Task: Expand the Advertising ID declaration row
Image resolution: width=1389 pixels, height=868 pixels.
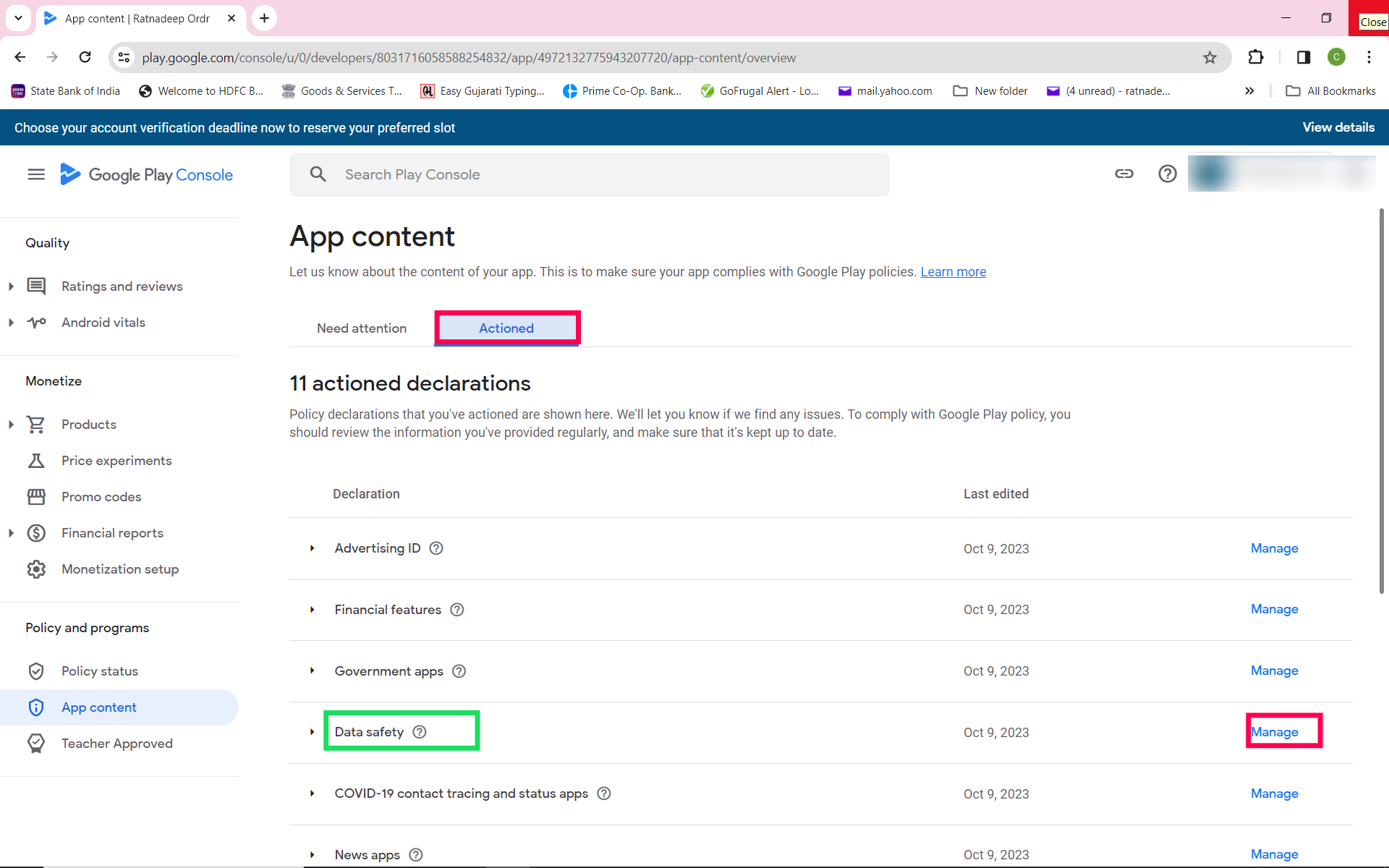Action: click(x=313, y=548)
